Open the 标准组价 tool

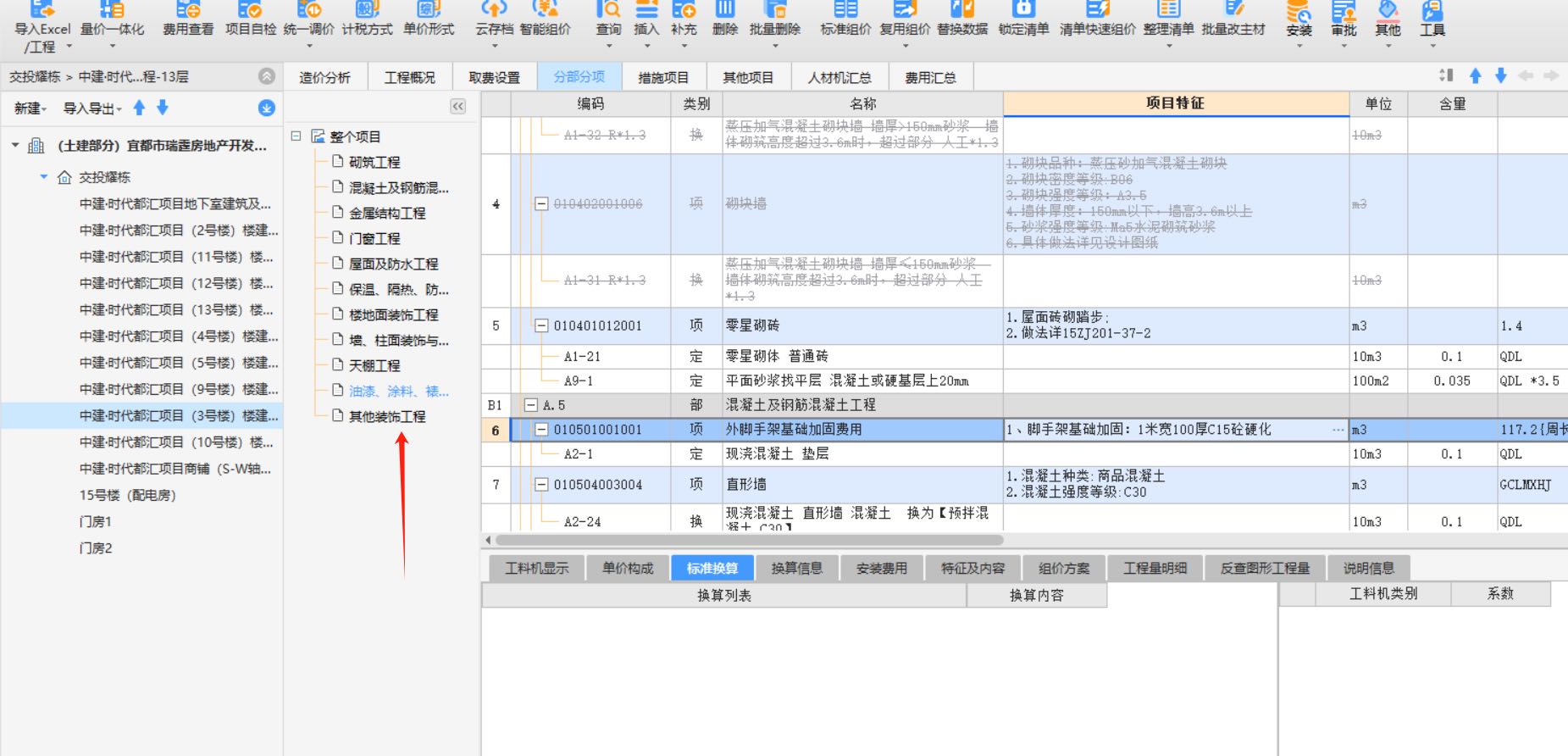[845, 11]
